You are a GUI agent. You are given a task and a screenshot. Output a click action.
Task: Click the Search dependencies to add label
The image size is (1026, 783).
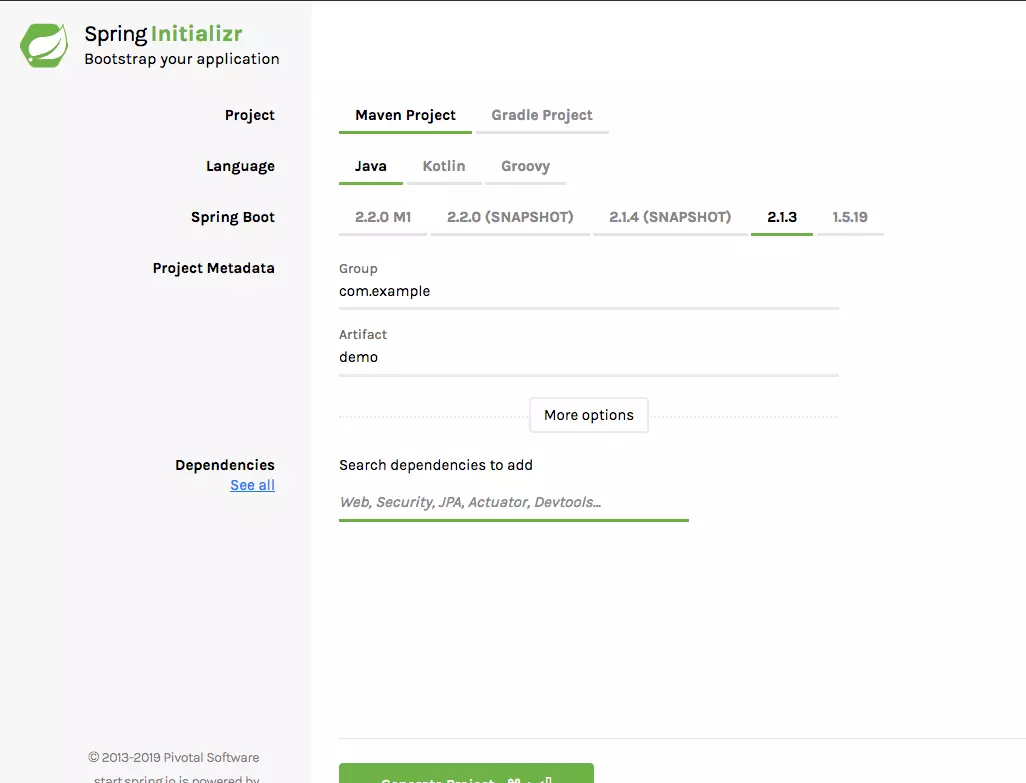pyautogui.click(x=436, y=465)
